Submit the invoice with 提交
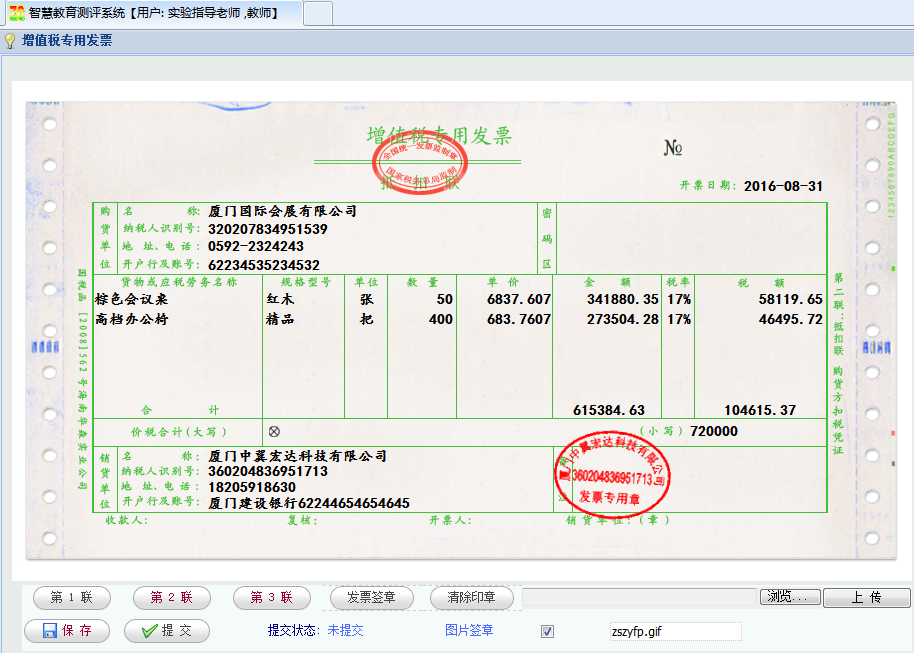 point(167,631)
